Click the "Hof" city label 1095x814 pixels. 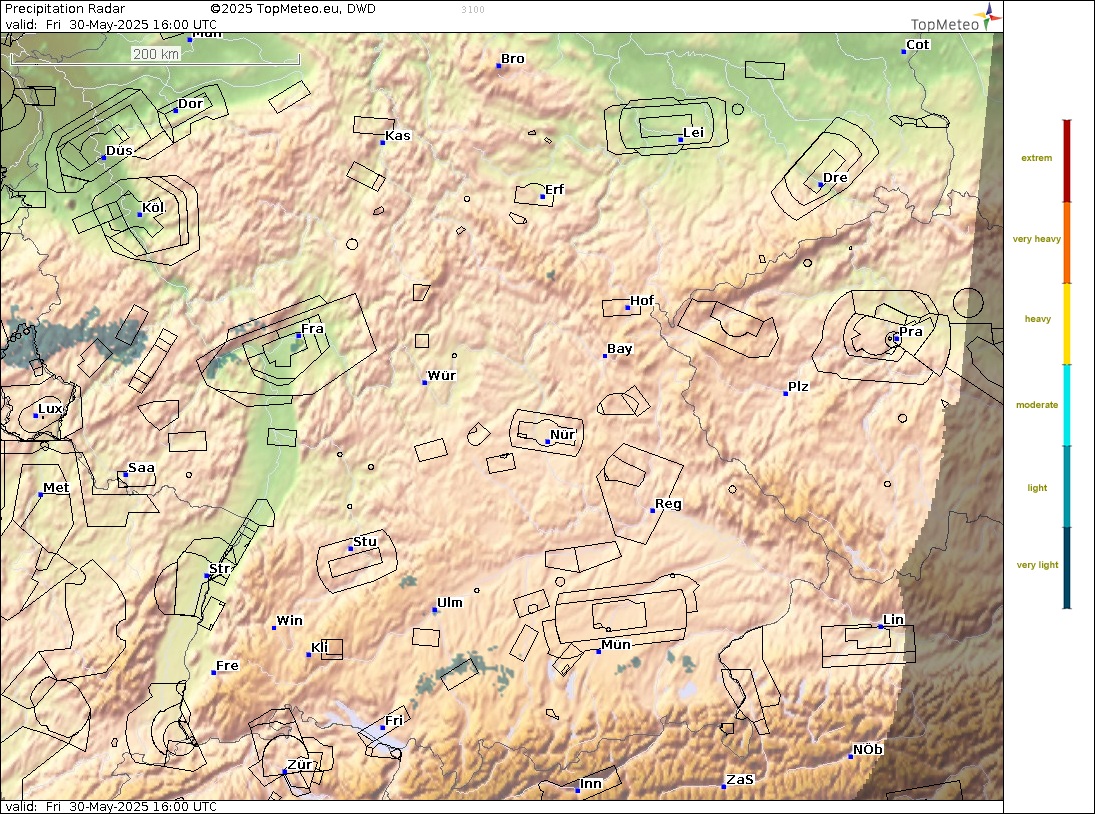click(x=642, y=301)
